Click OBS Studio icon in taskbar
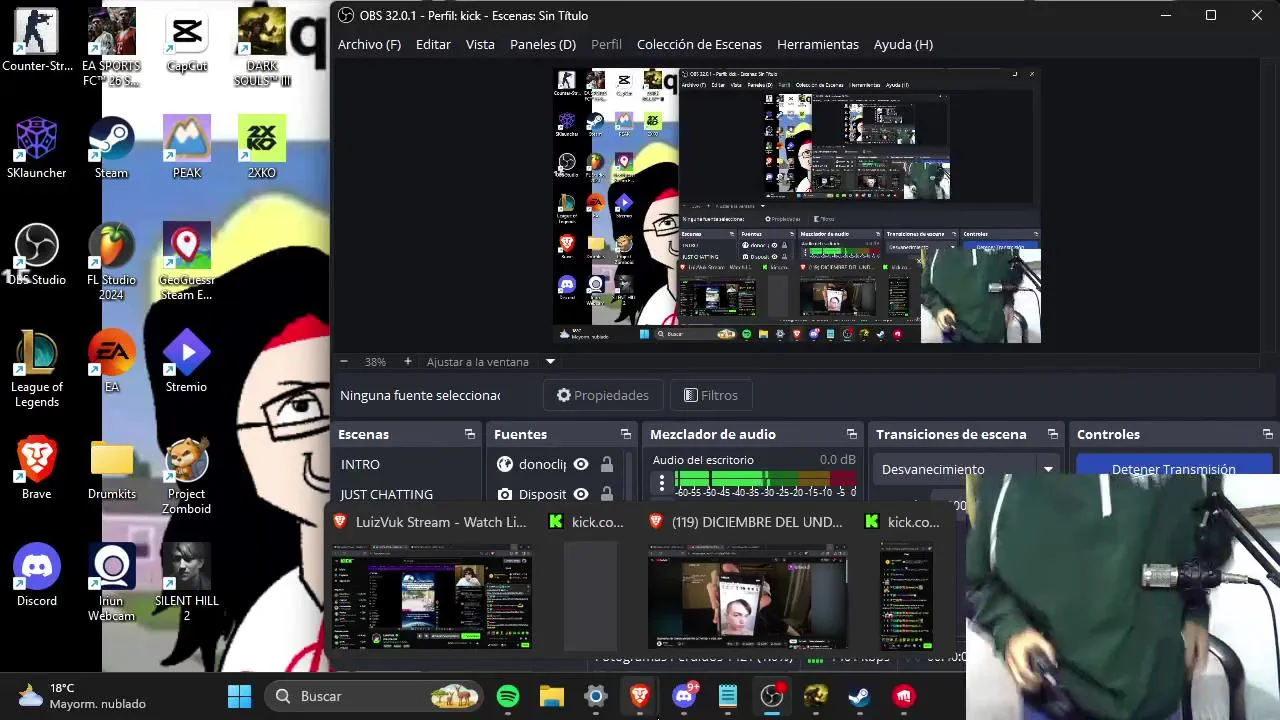Image resolution: width=1280 pixels, height=720 pixels. pyautogui.click(x=772, y=696)
